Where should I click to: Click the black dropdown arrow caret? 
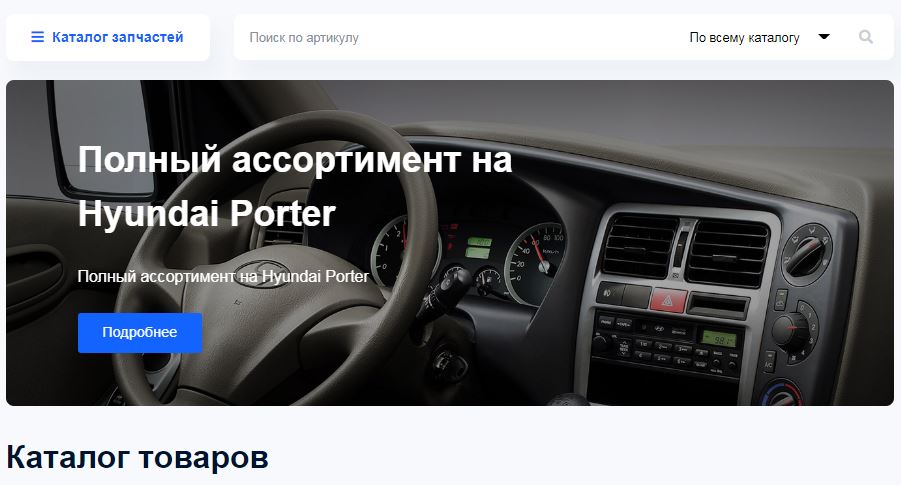[x=824, y=37]
